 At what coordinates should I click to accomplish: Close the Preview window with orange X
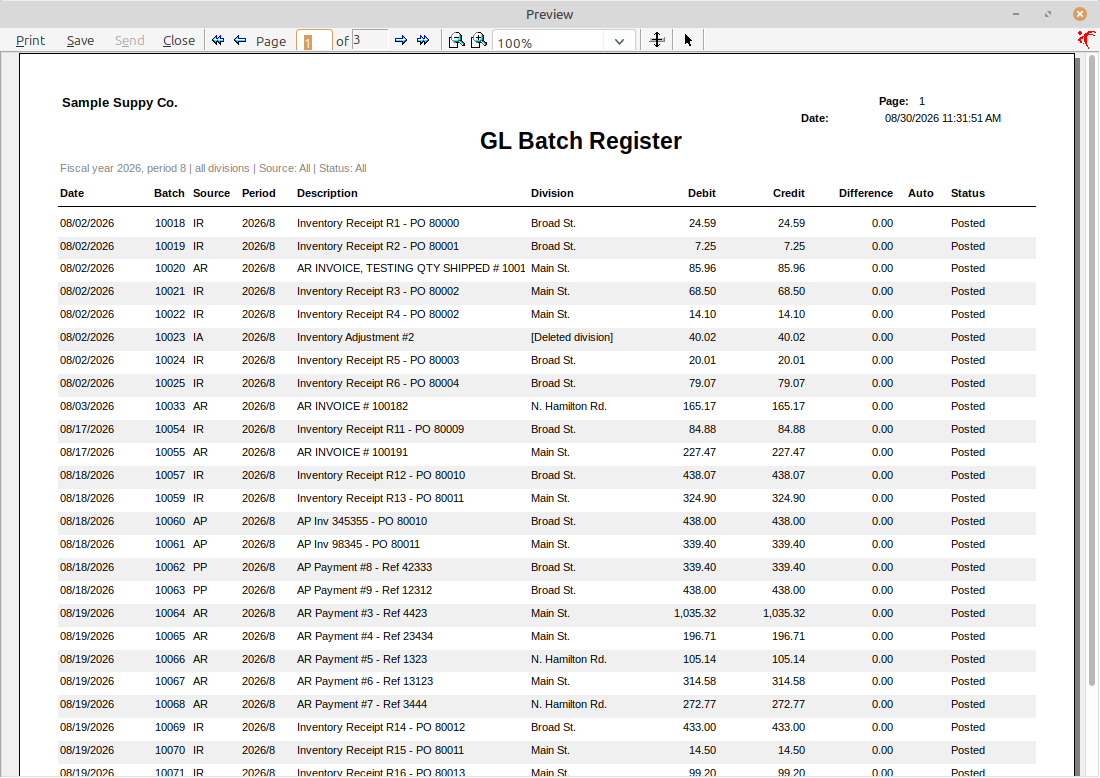(1080, 14)
